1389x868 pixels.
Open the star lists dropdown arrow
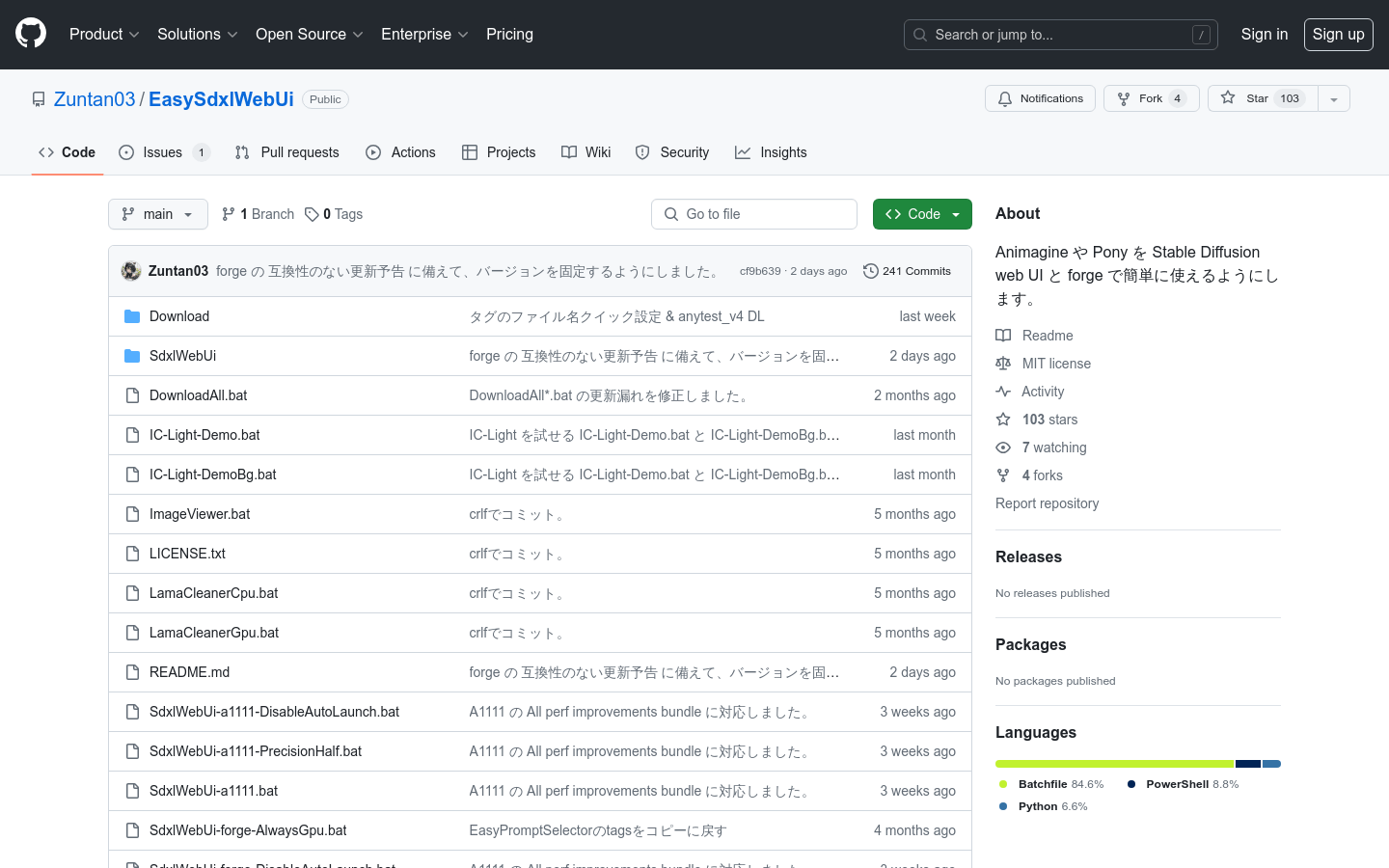point(1334,98)
